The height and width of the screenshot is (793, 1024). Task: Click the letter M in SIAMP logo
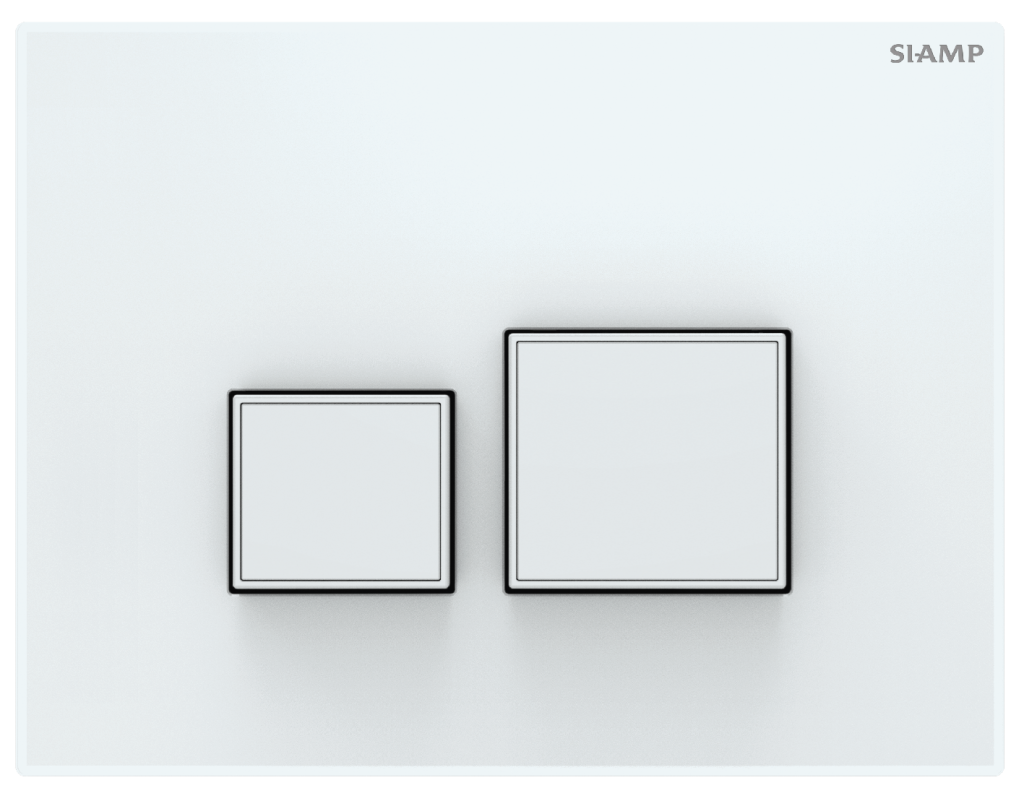(953, 54)
